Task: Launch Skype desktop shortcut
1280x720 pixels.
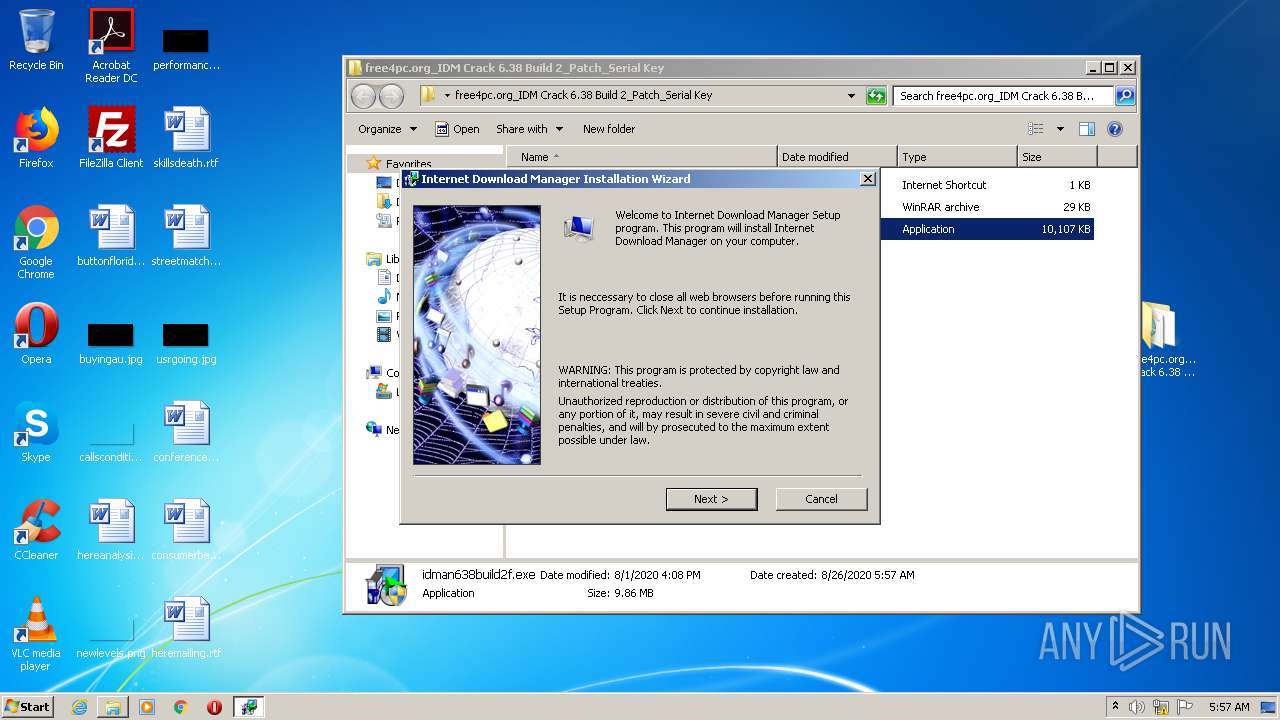Action: tap(36, 432)
